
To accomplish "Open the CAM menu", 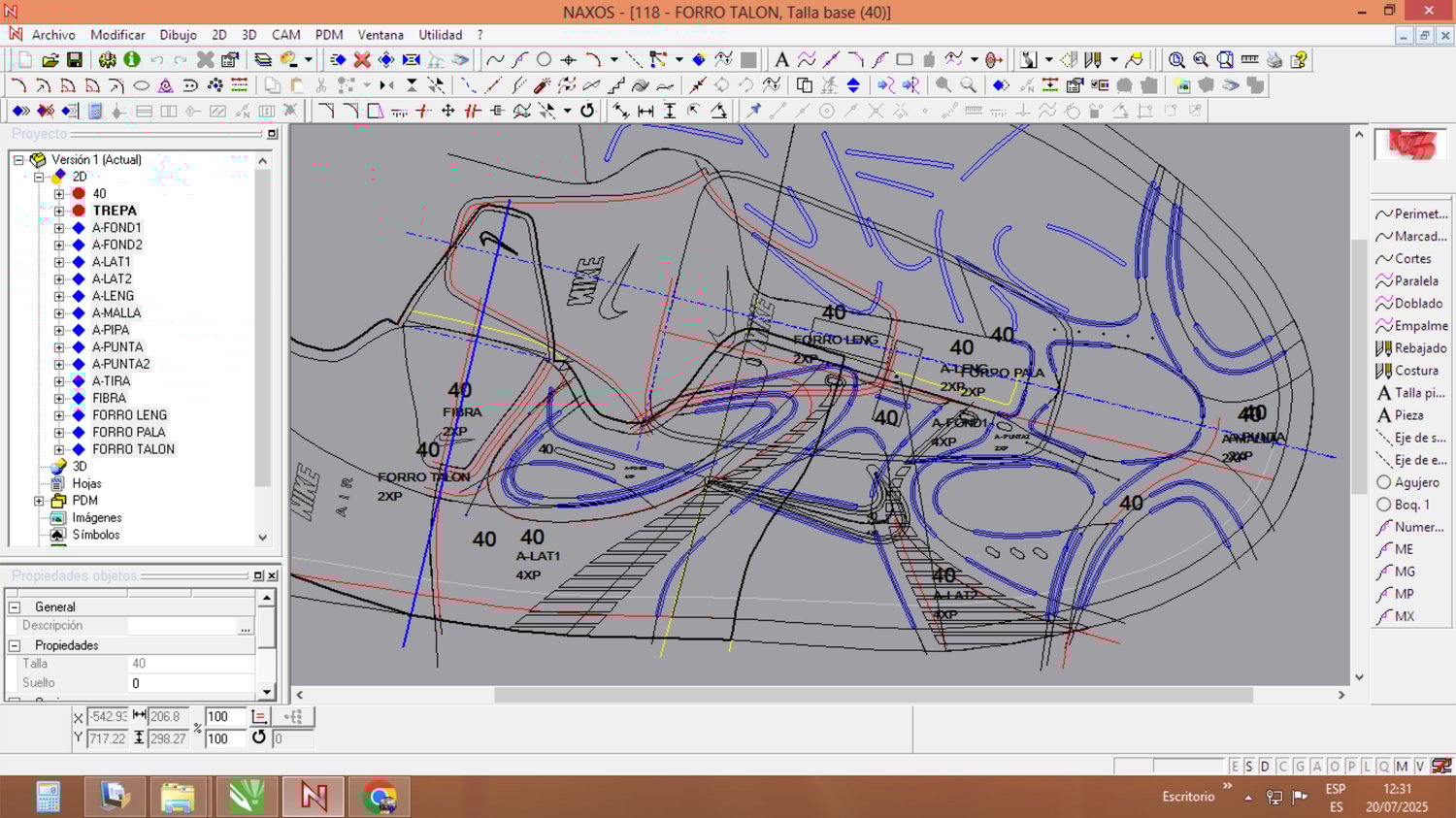I will point(285,35).
